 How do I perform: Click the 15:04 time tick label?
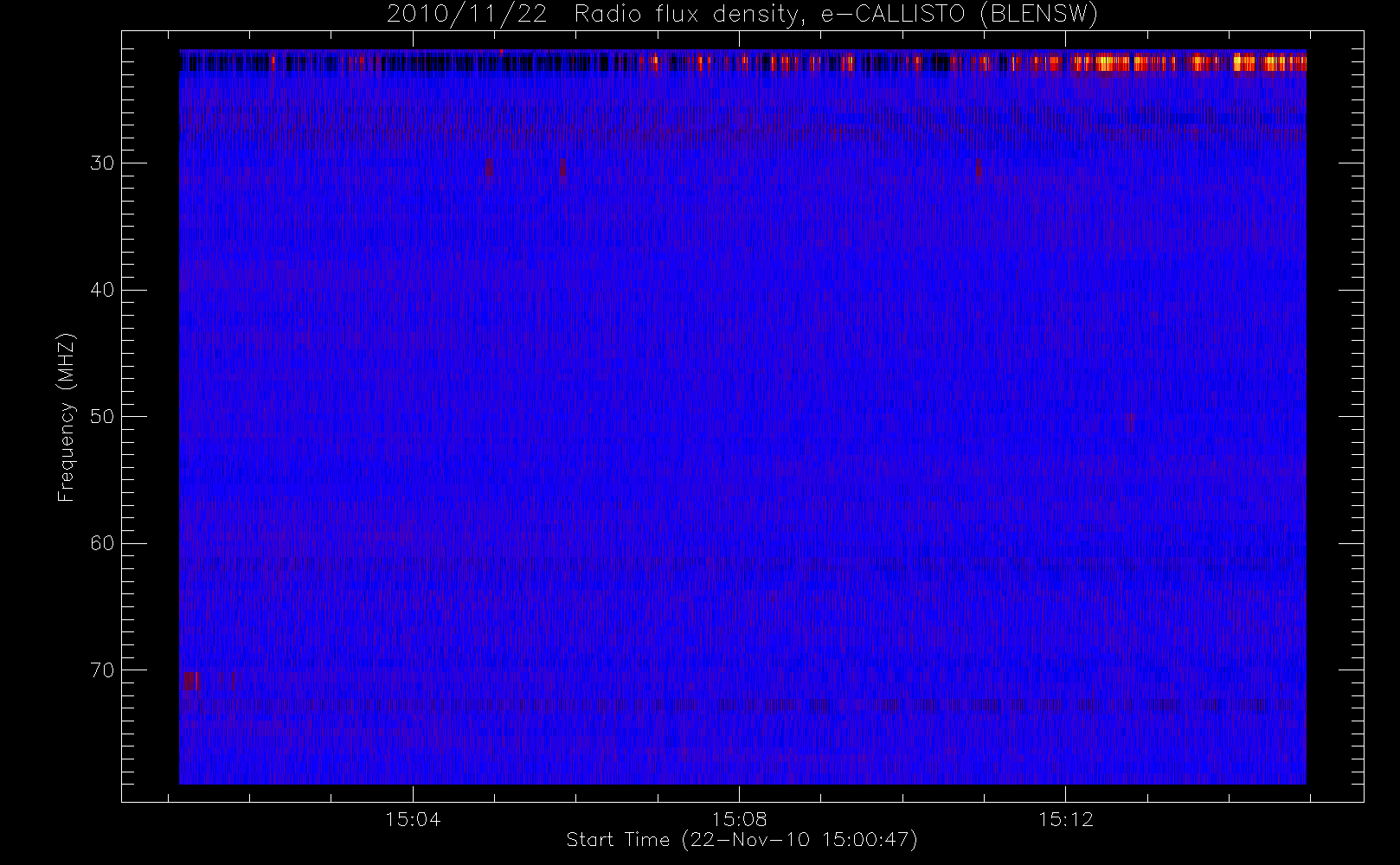pos(414,818)
